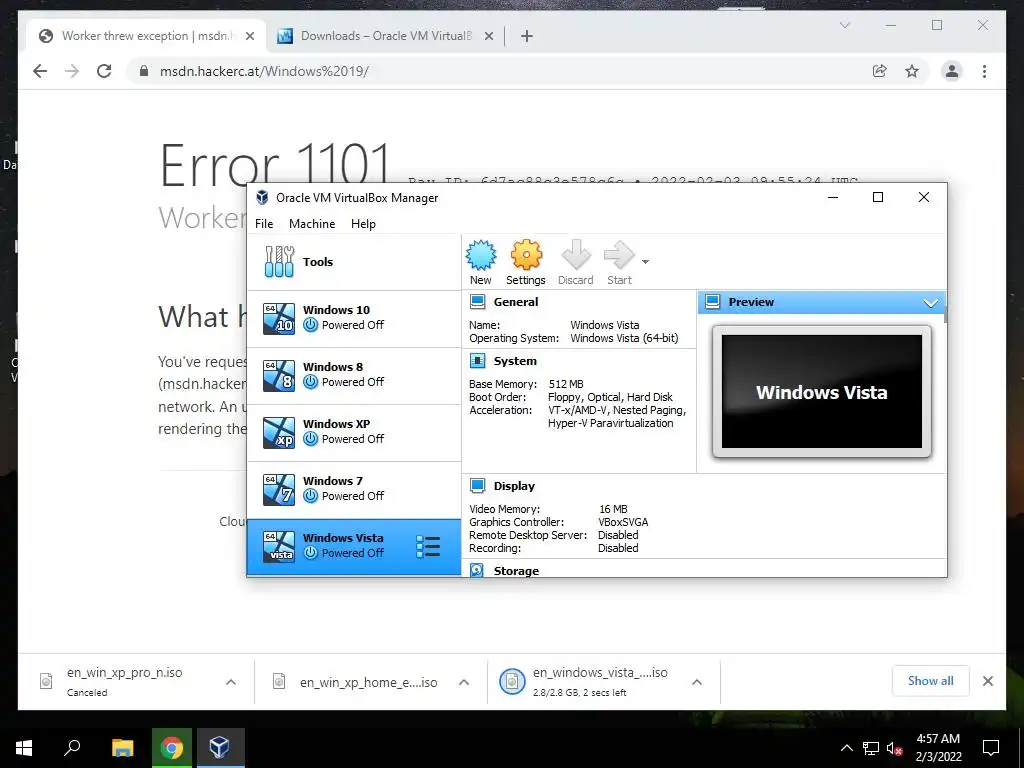
Task: Click the System section heading
Action: coord(515,361)
